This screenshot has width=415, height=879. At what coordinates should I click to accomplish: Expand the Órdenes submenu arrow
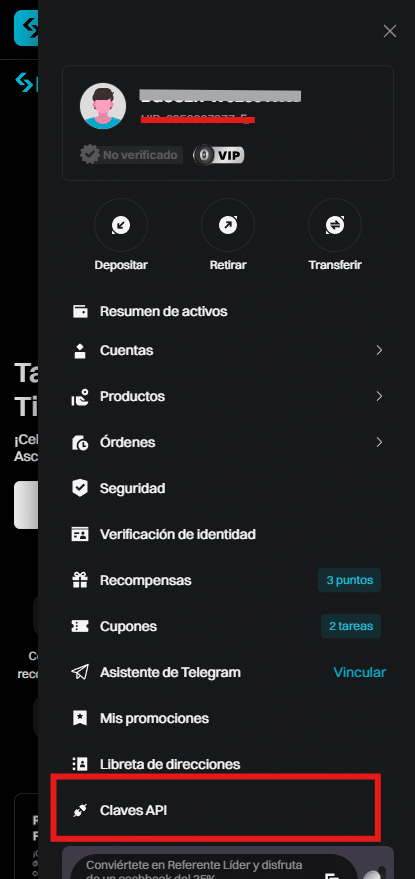[380, 442]
